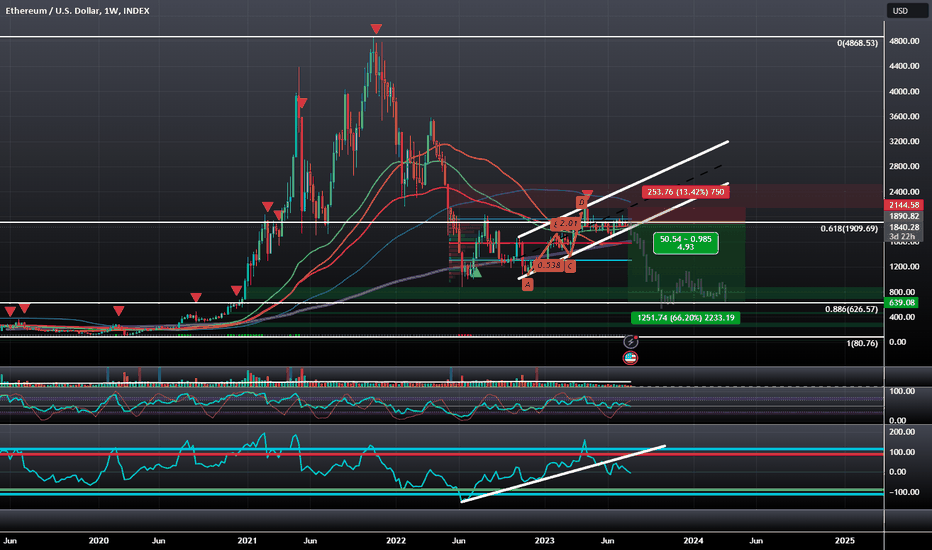Click the 2020 label on the time axis
This screenshot has height=550, width=932.
pos(99,540)
